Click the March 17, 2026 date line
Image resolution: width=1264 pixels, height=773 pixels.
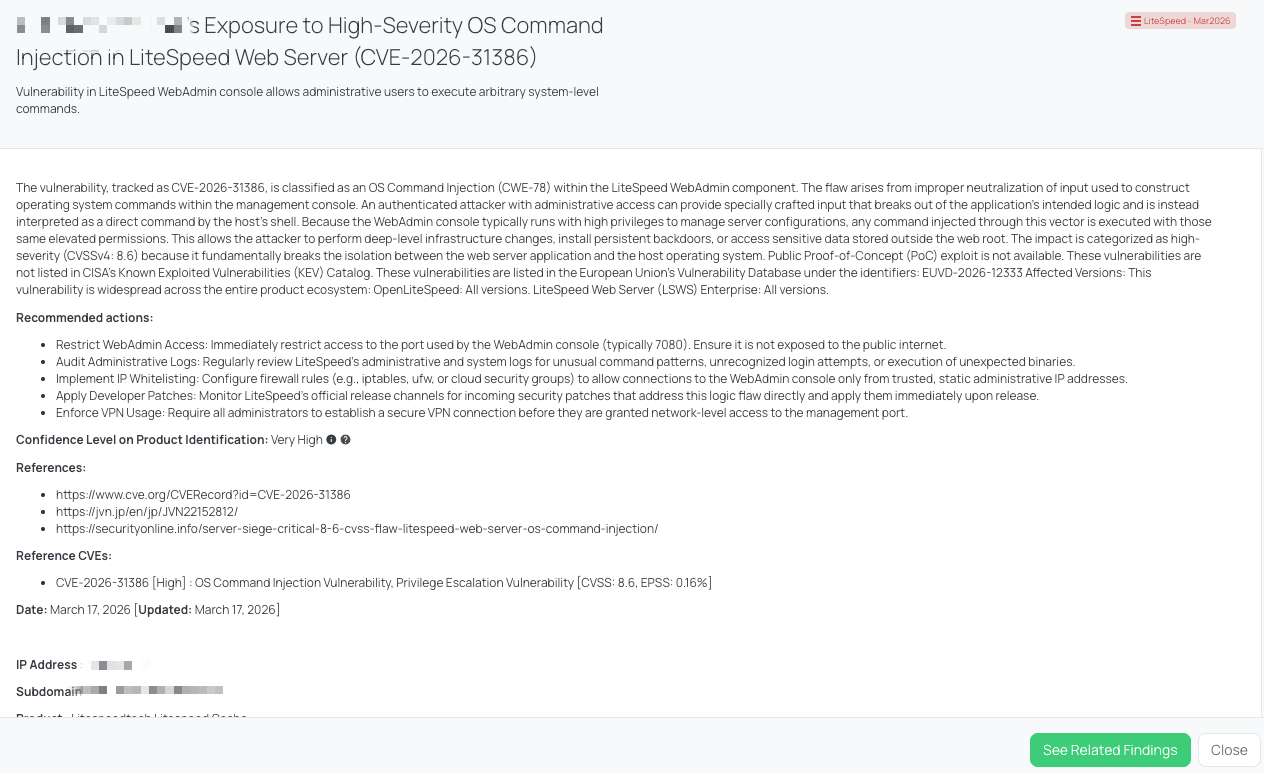[x=148, y=610]
